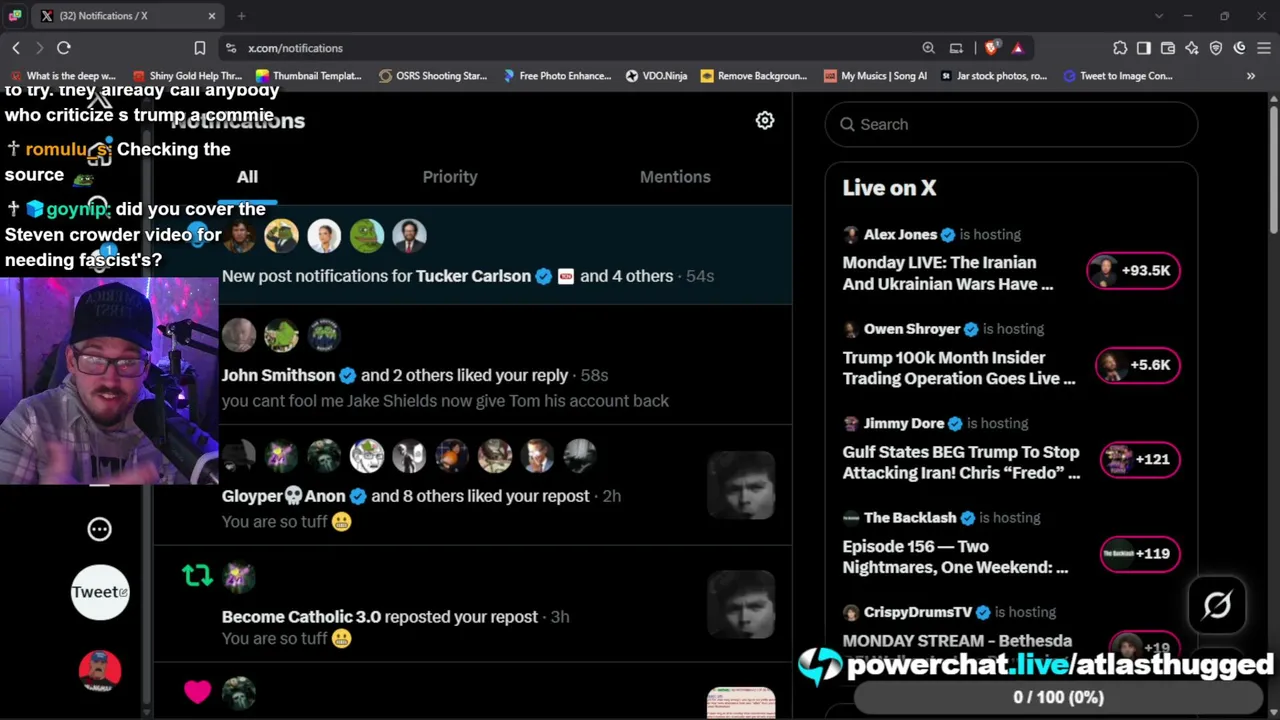The width and height of the screenshot is (1280, 720).
Task: Click the 0 / 100 powerchat progress bar
Action: click(x=1058, y=698)
